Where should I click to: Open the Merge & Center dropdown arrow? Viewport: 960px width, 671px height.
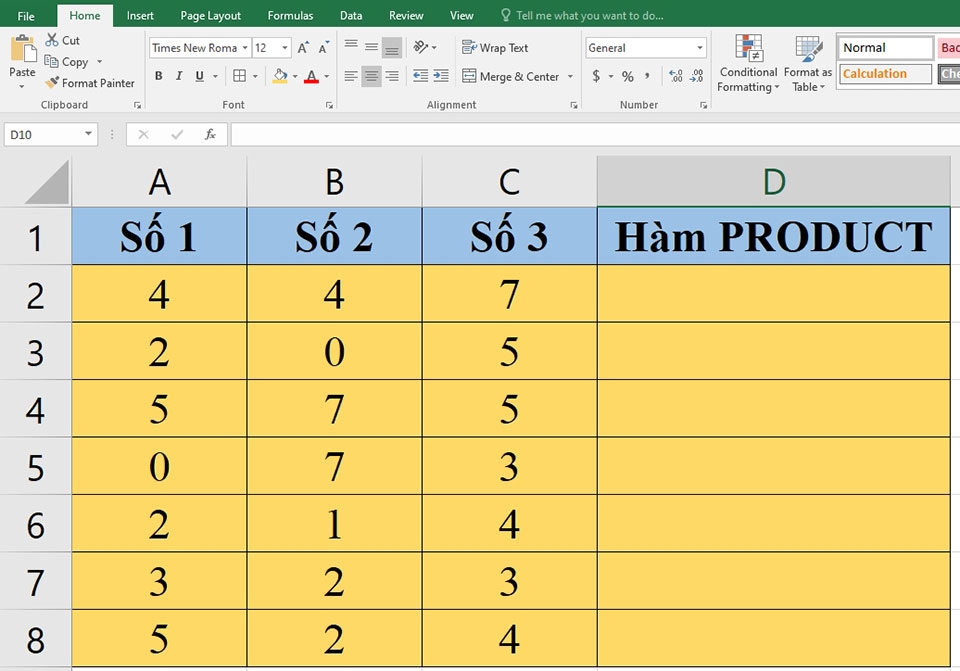[x=570, y=77]
